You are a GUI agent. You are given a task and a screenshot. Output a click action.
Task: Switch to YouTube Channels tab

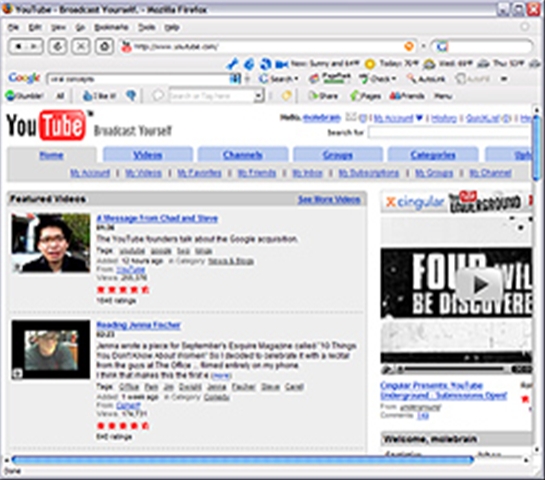click(243, 155)
